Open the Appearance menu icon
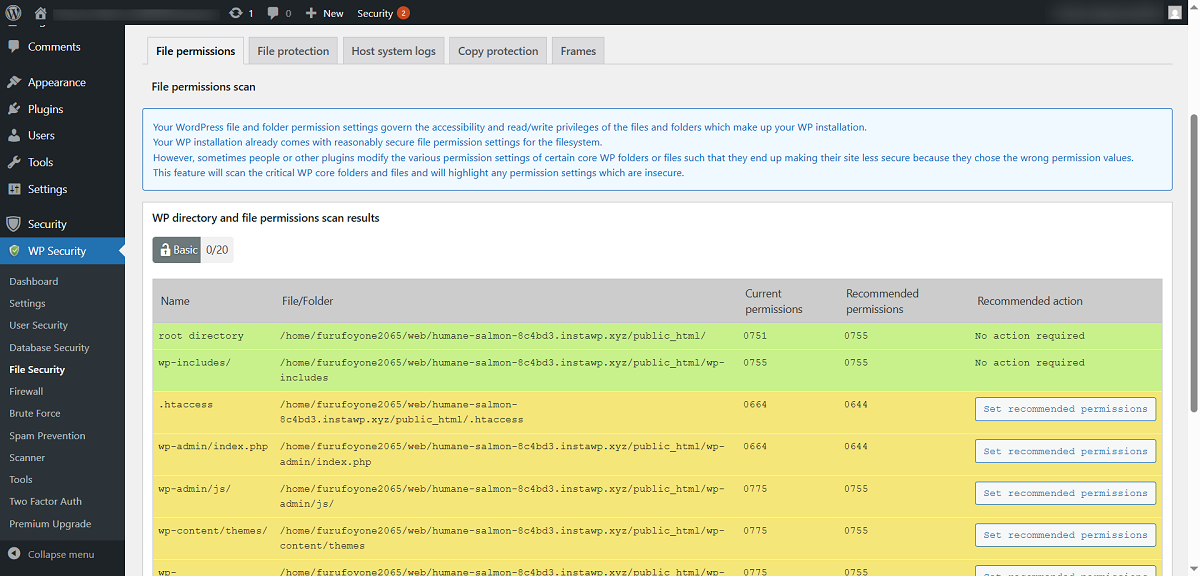The image size is (1200, 576). tap(14, 82)
